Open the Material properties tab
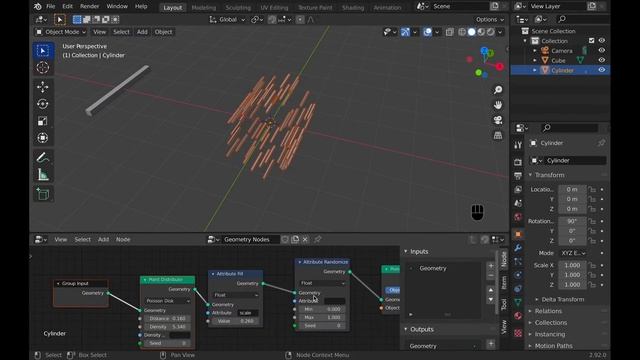Screen dimensions: 640x360 (518, 316)
